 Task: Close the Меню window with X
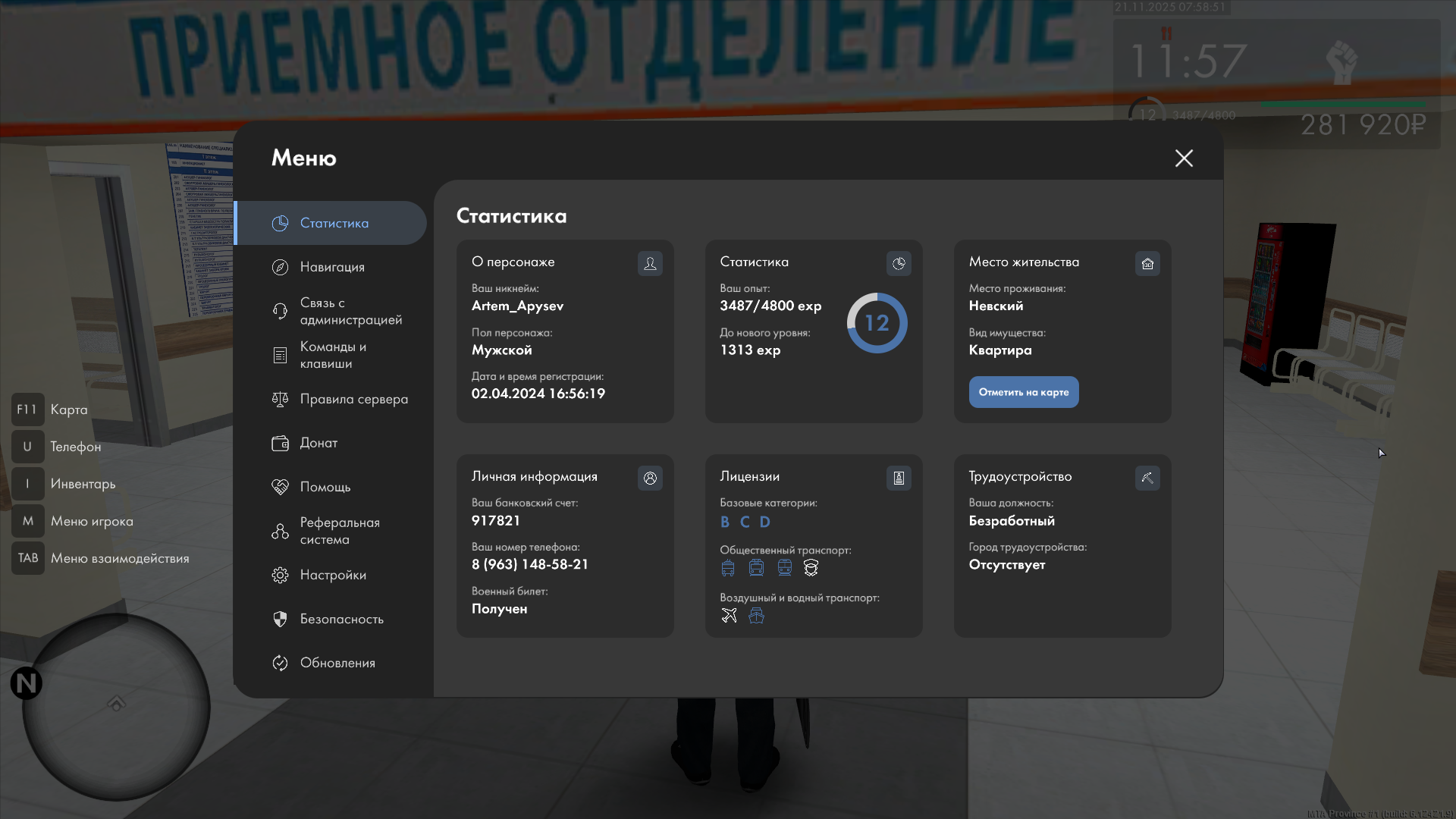[1184, 158]
